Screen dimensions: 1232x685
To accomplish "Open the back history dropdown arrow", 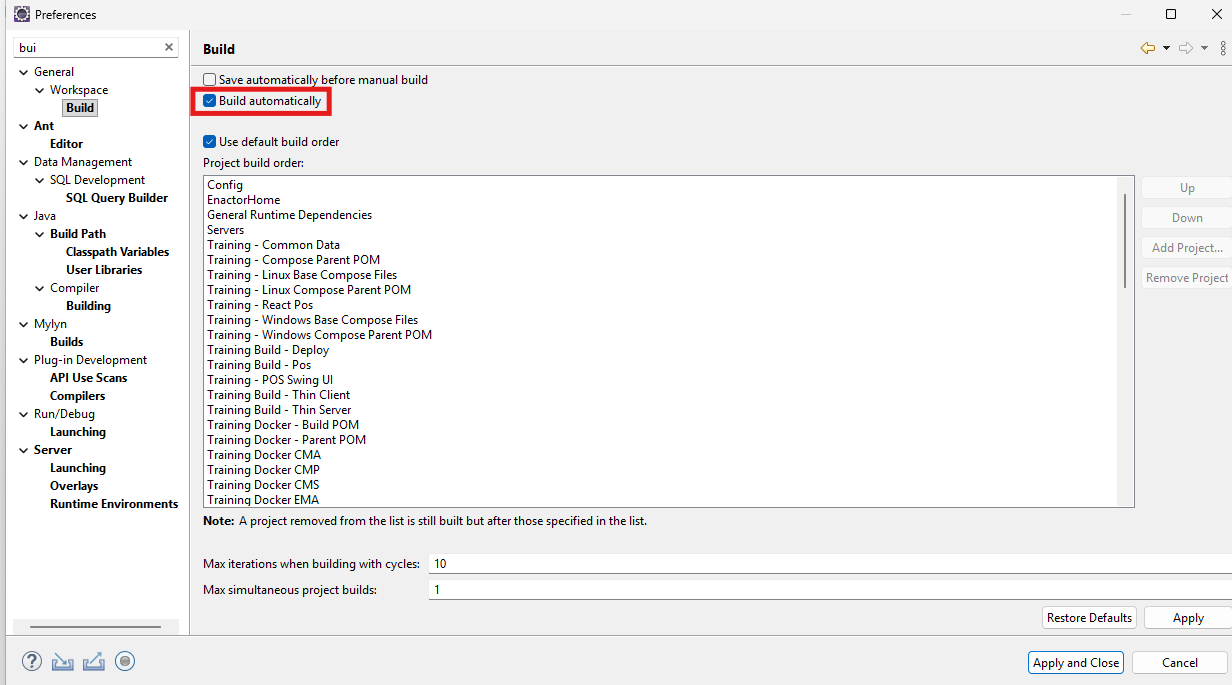I will click(1166, 48).
